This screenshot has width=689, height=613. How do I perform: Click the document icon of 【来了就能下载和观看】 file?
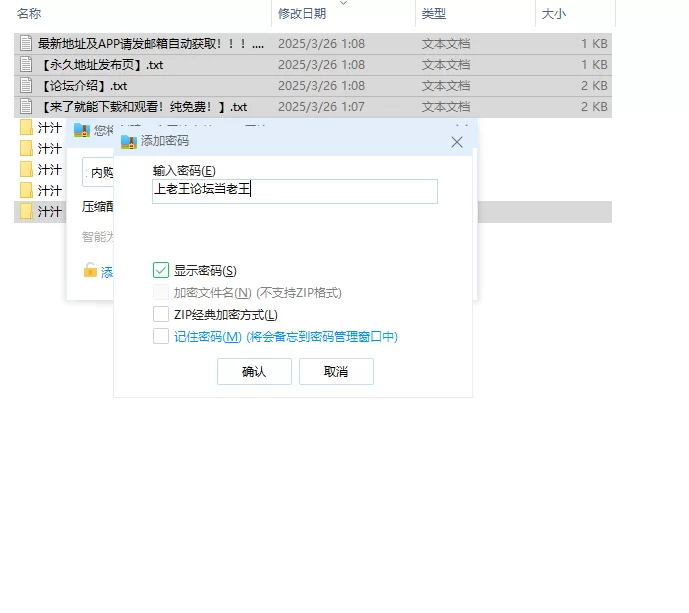[26, 106]
